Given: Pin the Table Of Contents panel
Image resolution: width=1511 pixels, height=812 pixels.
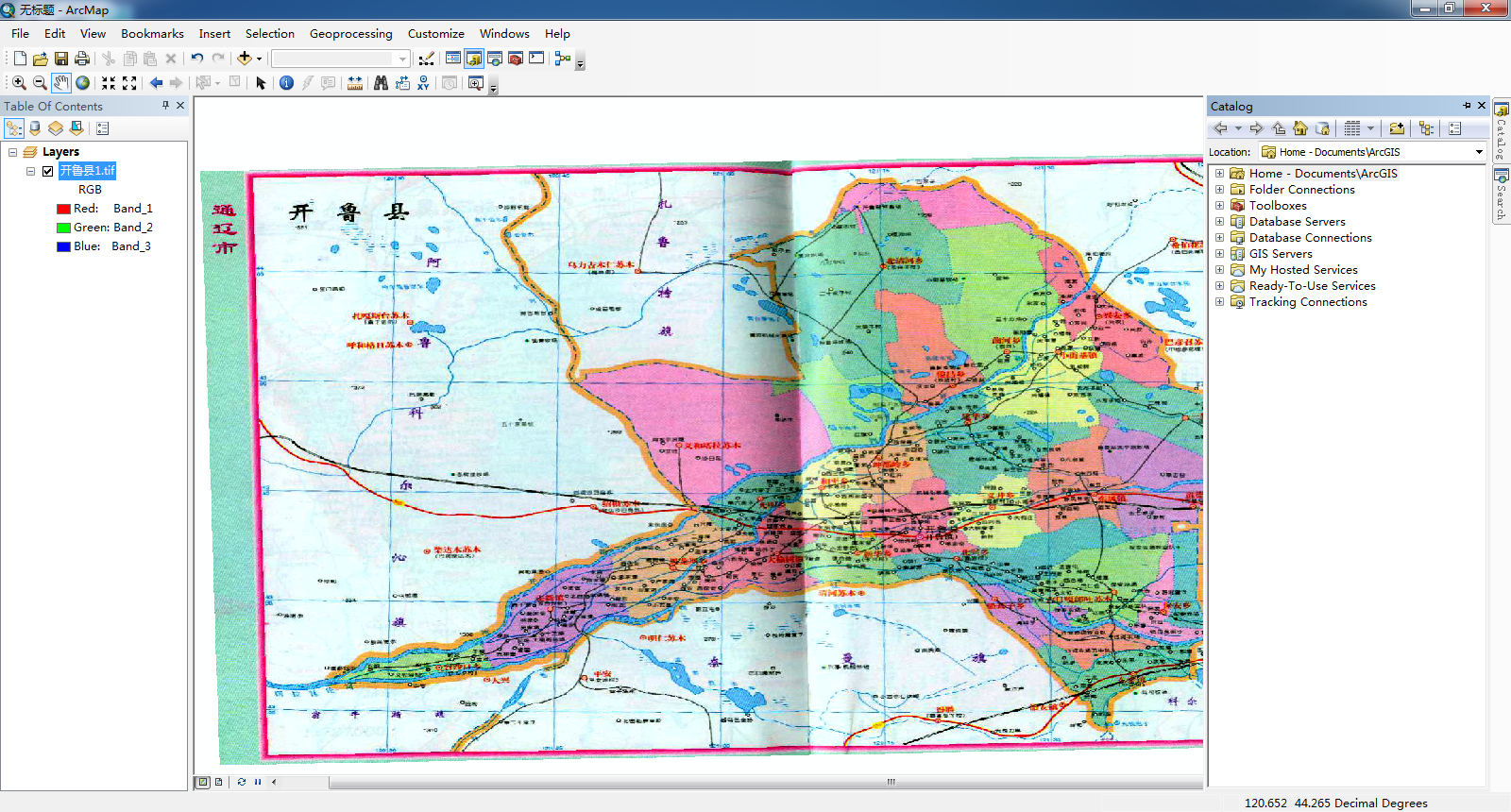Looking at the screenshot, I should pyautogui.click(x=165, y=106).
